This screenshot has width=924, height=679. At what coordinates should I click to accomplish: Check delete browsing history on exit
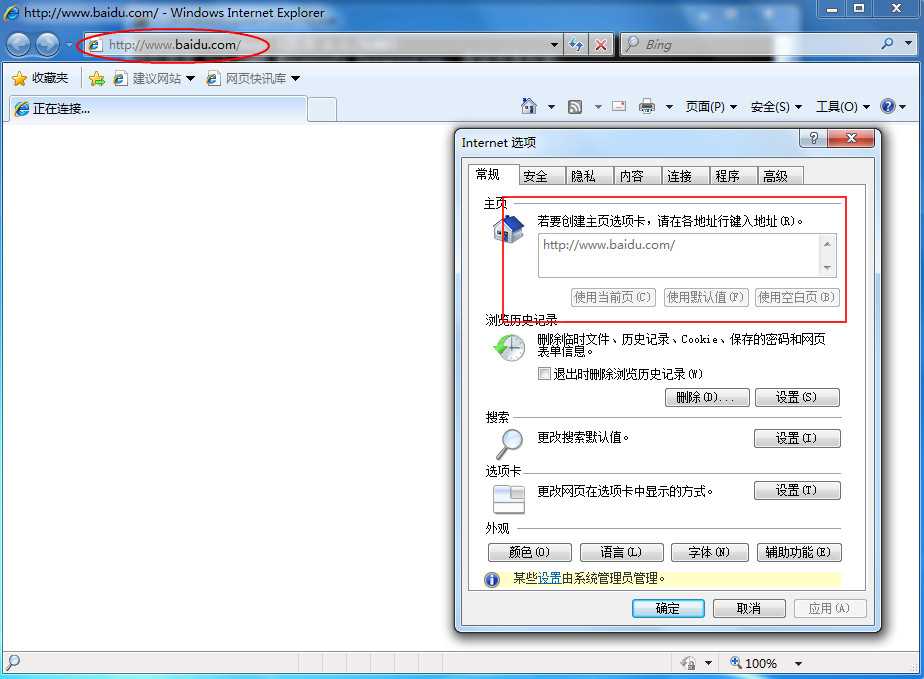(544, 374)
